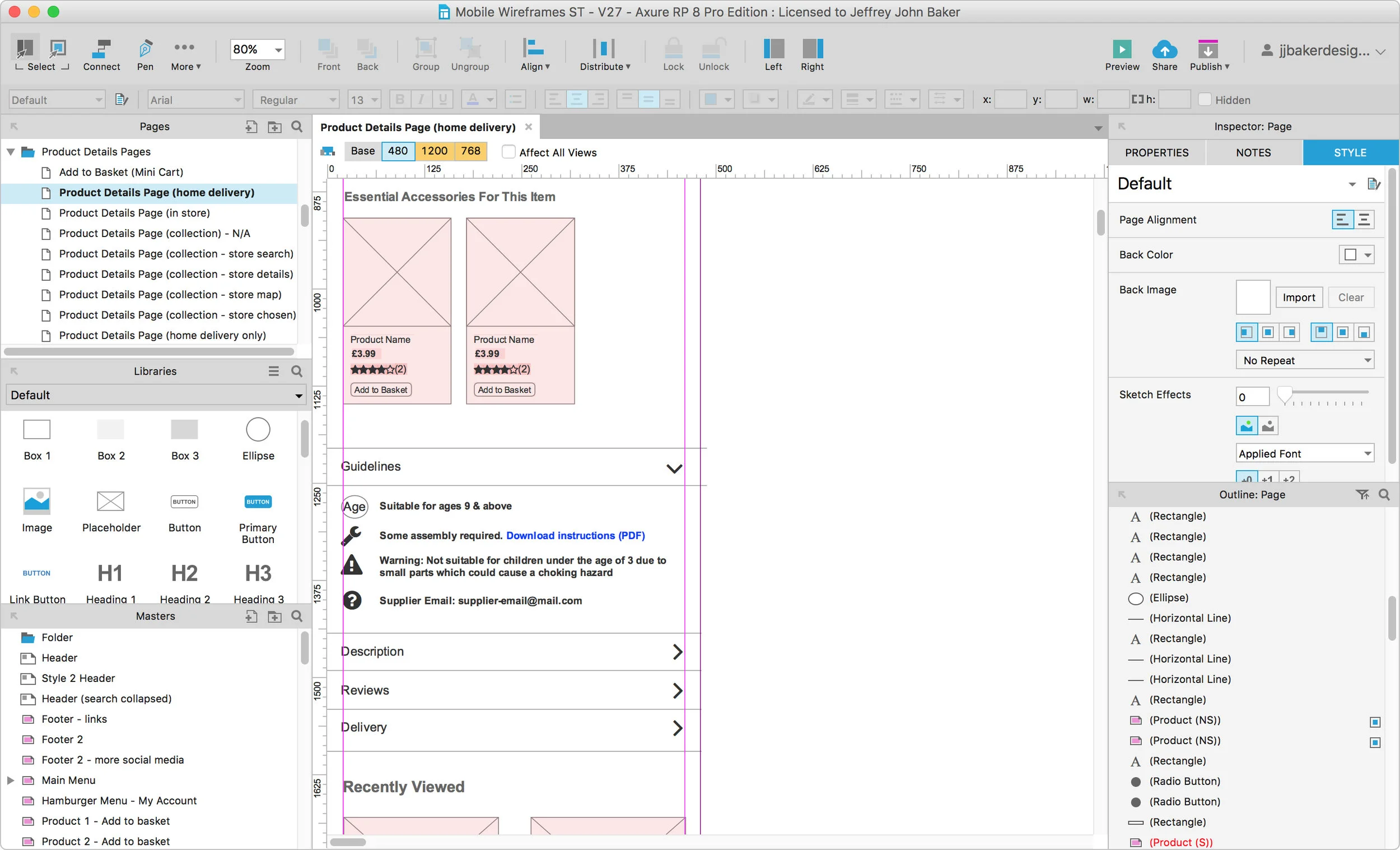Viewport: 1400px width, 850px height.
Task: Switch to the NOTES tab
Action: 1253,152
